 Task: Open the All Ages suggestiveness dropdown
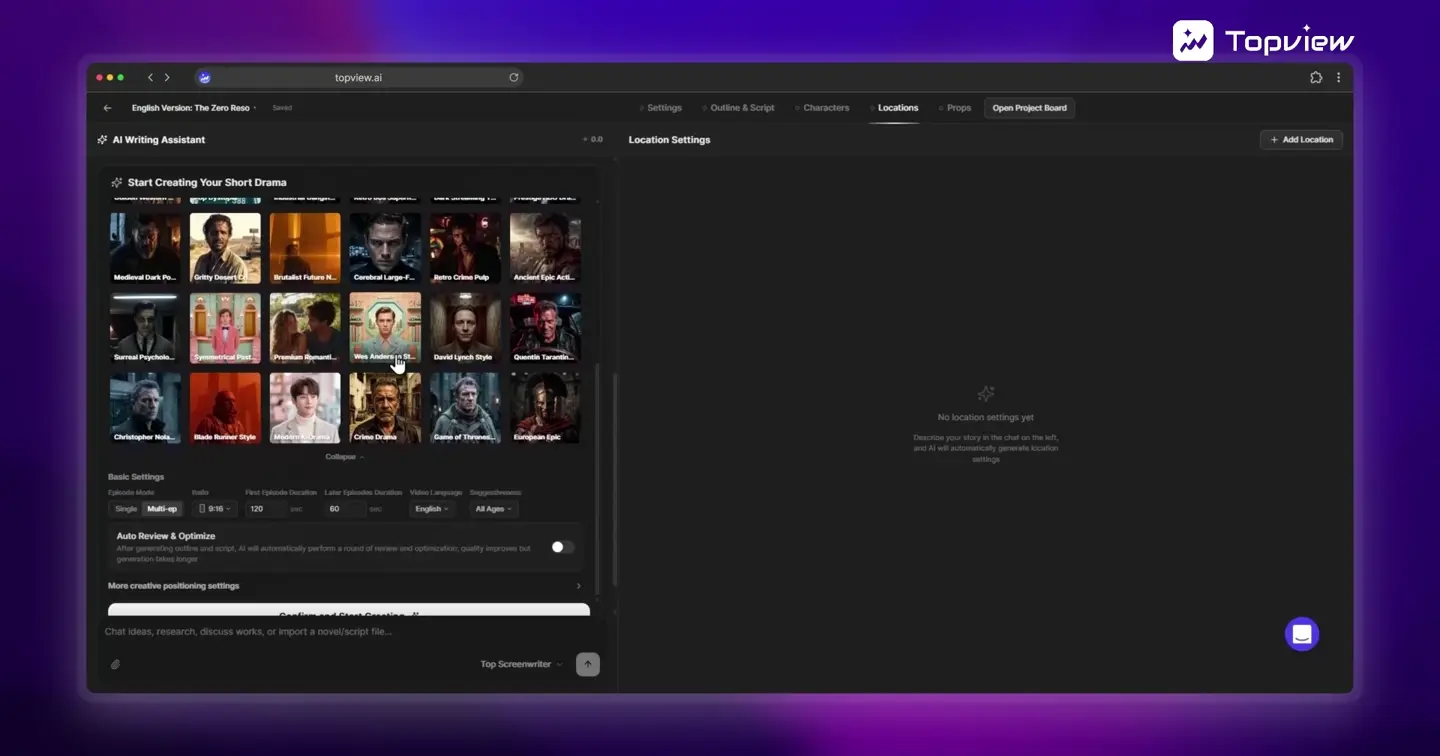[x=494, y=509]
